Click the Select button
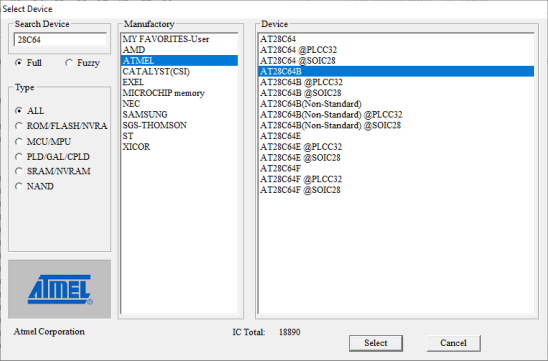The height and width of the screenshot is (361, 548). [376, 343]
